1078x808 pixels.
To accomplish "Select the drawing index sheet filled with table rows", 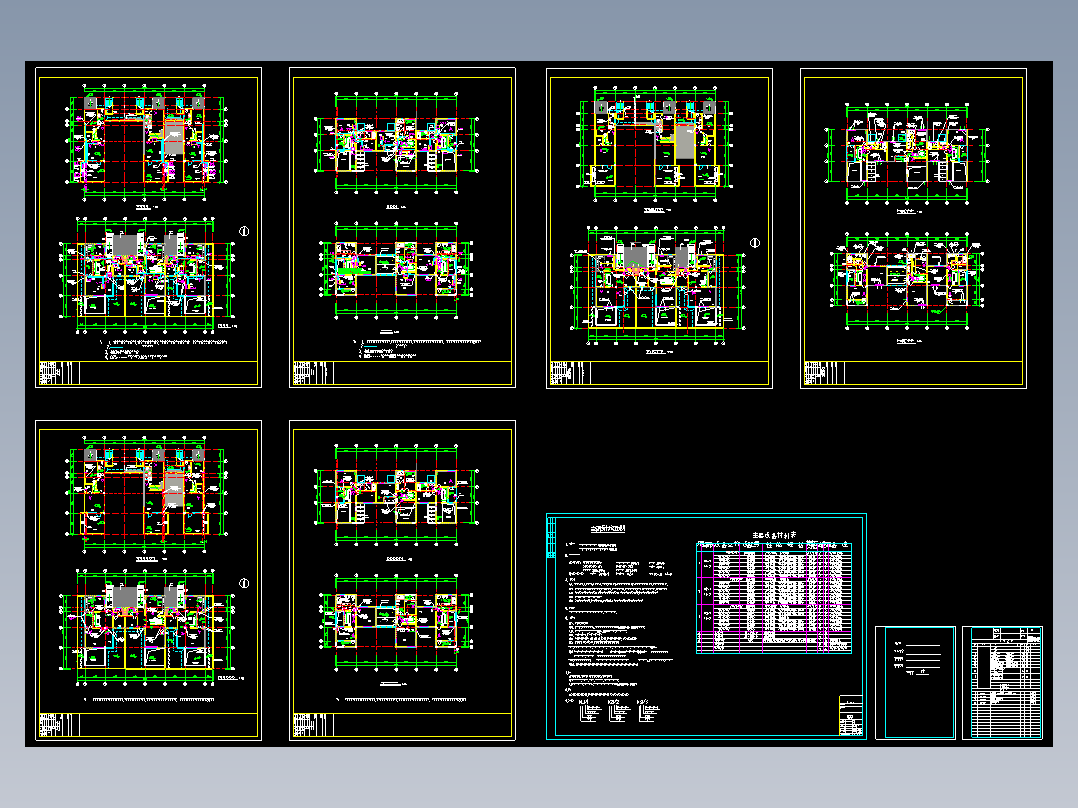I will (x=1002, y=682).
